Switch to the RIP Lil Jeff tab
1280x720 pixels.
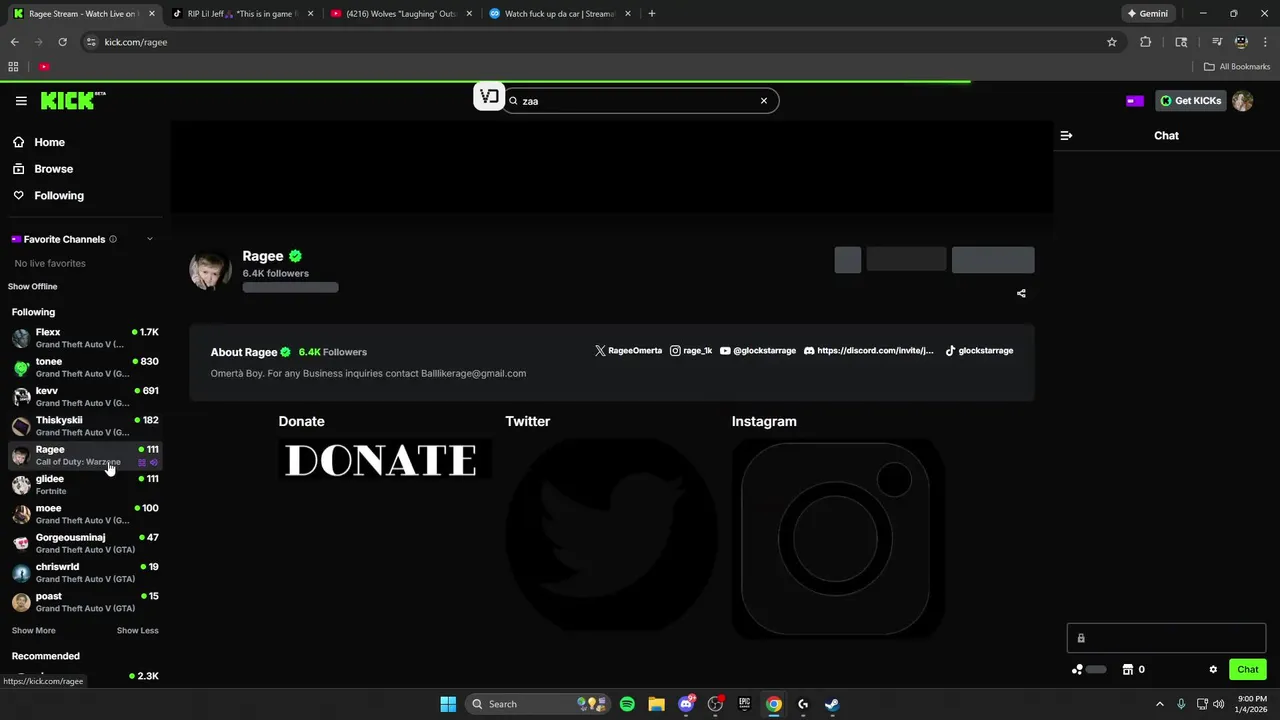[x=244, y=14]
